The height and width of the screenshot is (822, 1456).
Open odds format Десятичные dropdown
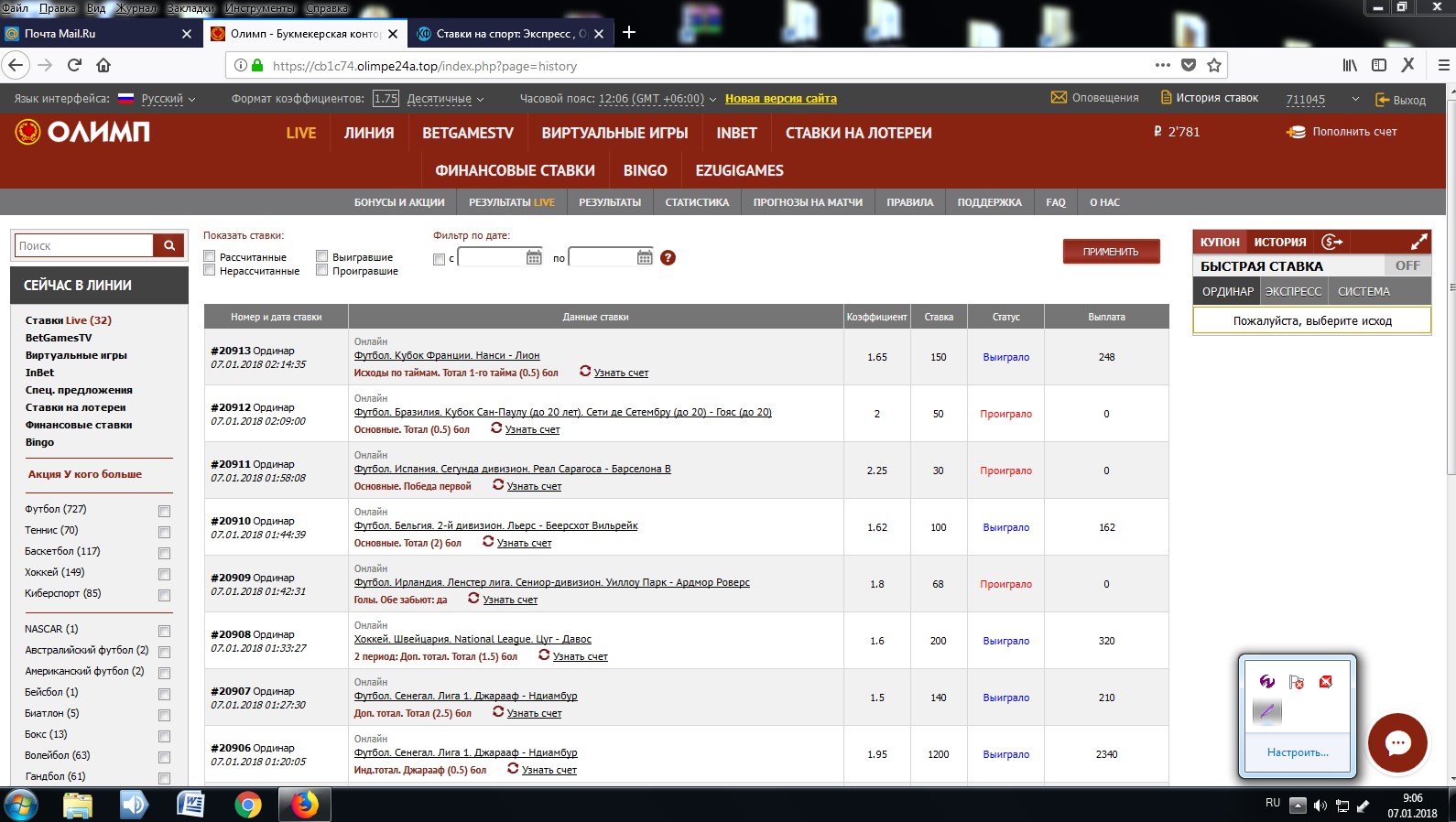click(445, 99)
